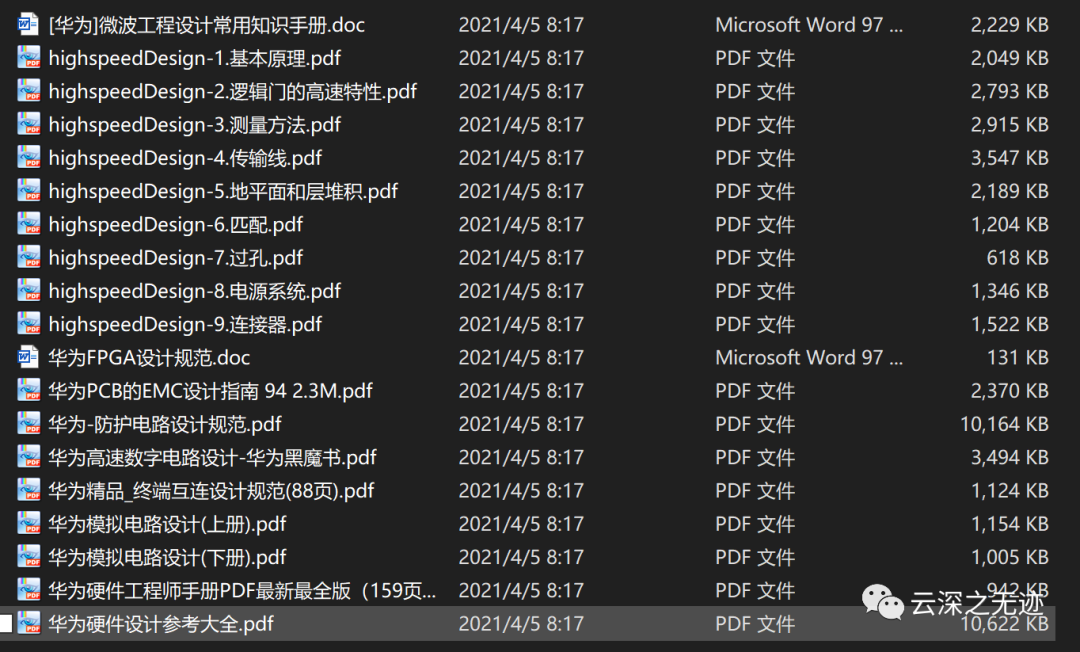The image size is (1080, 652).
Task: Select file name 华为模拟电路设计(下册).pdf
Action: [167, 557]
